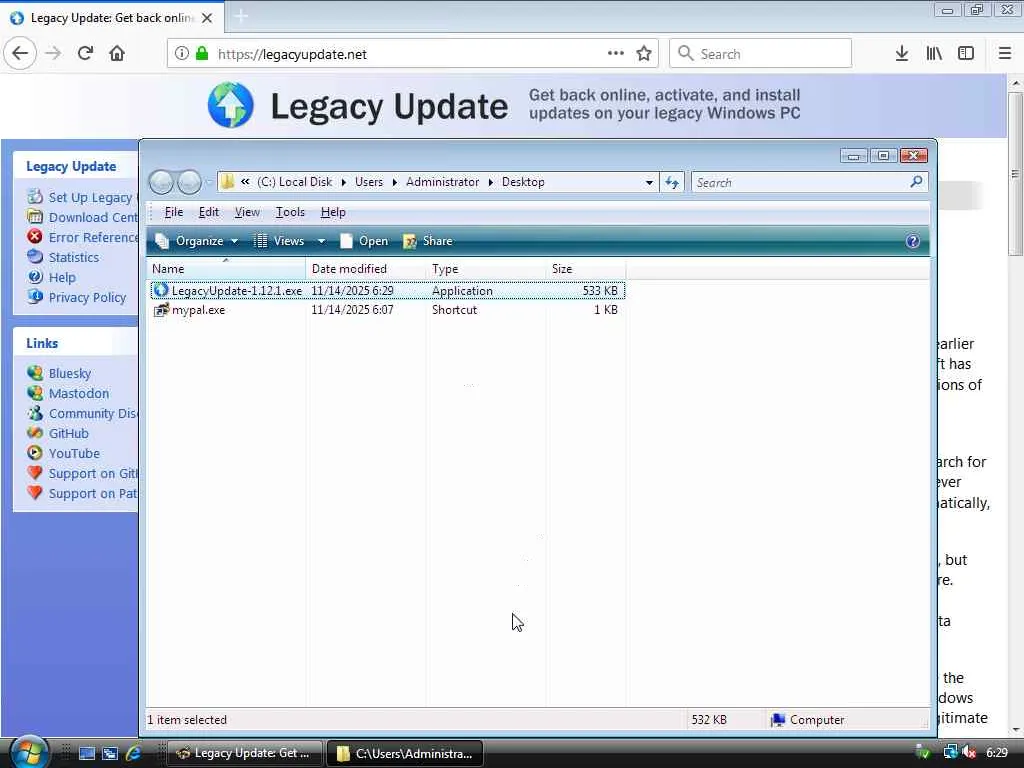Open the Firefox hamburger menu
The height and width of the screenshot is (768, 1024).
click(x=1005, y=54)
